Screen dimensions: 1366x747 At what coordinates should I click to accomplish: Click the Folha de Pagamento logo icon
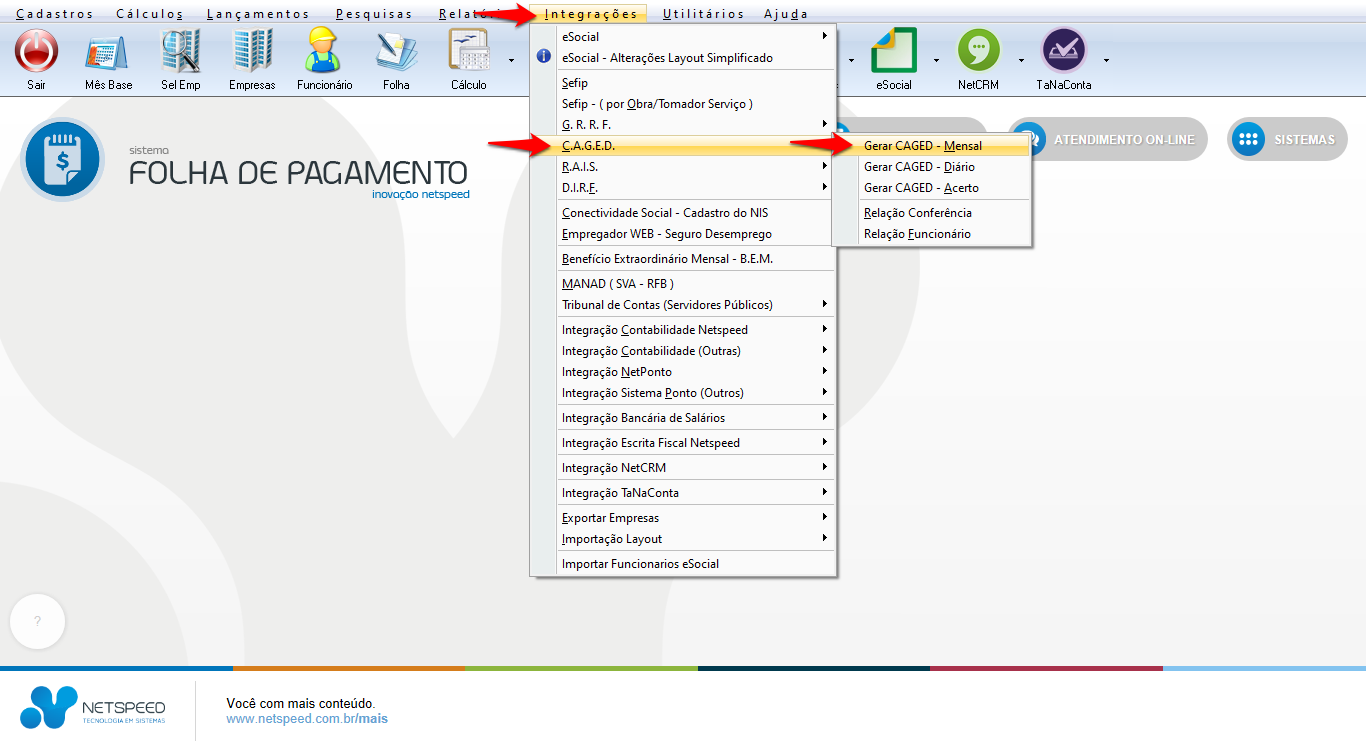tap(62, 160)
